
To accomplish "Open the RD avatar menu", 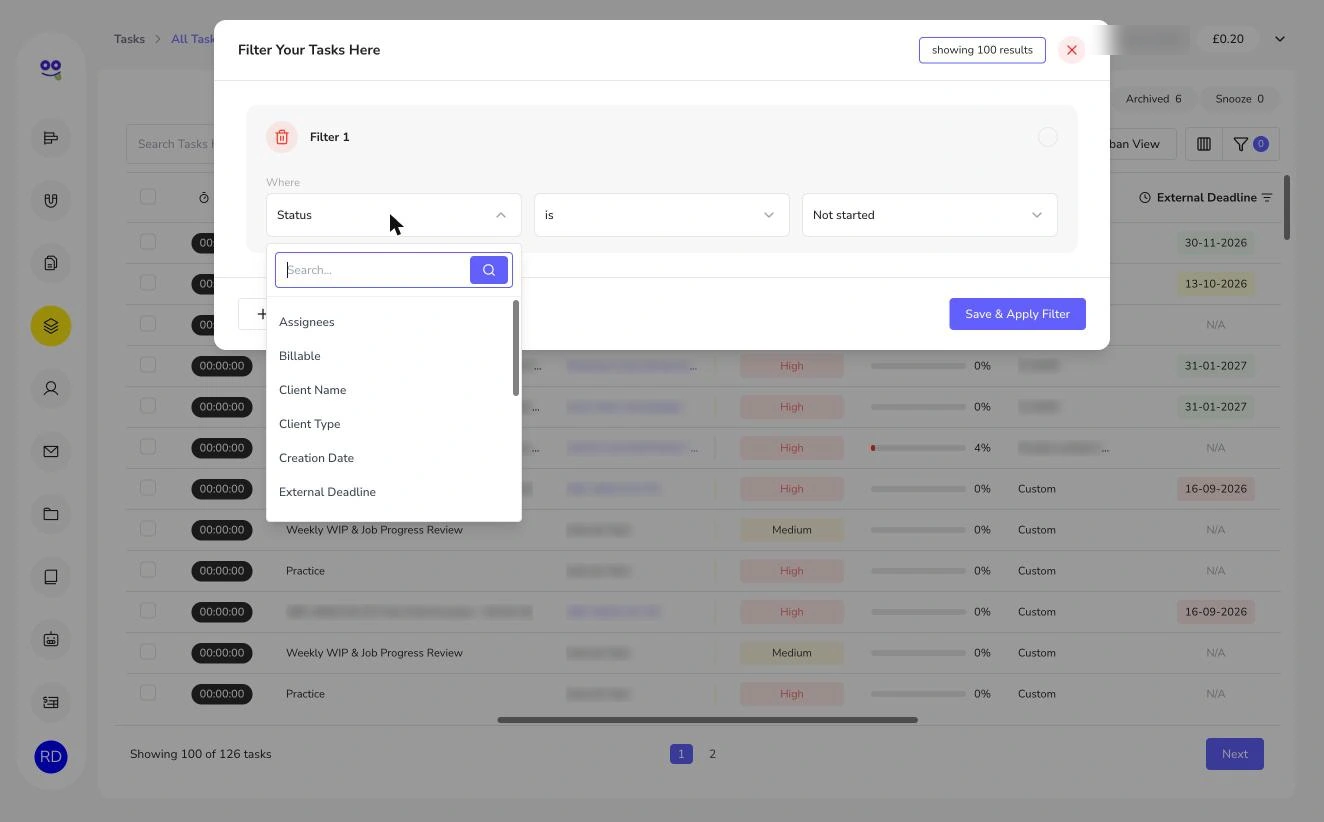I will pos(51,757).
